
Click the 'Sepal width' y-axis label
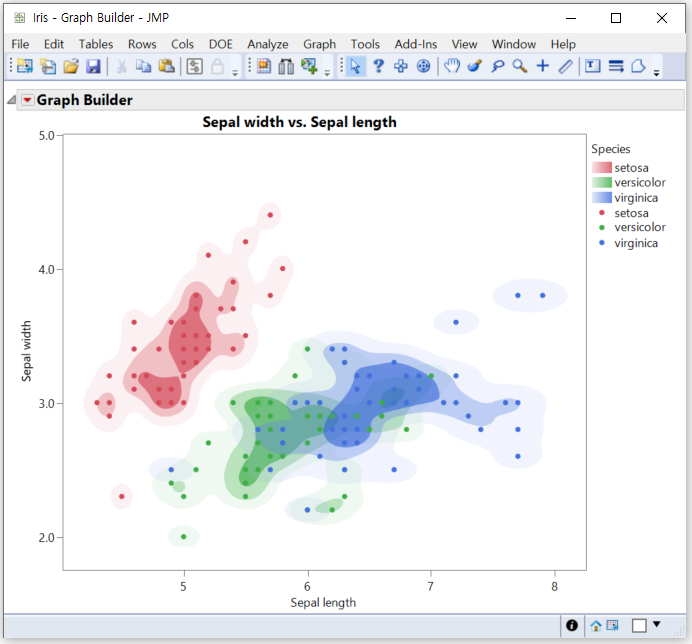(x=26, y=351)
